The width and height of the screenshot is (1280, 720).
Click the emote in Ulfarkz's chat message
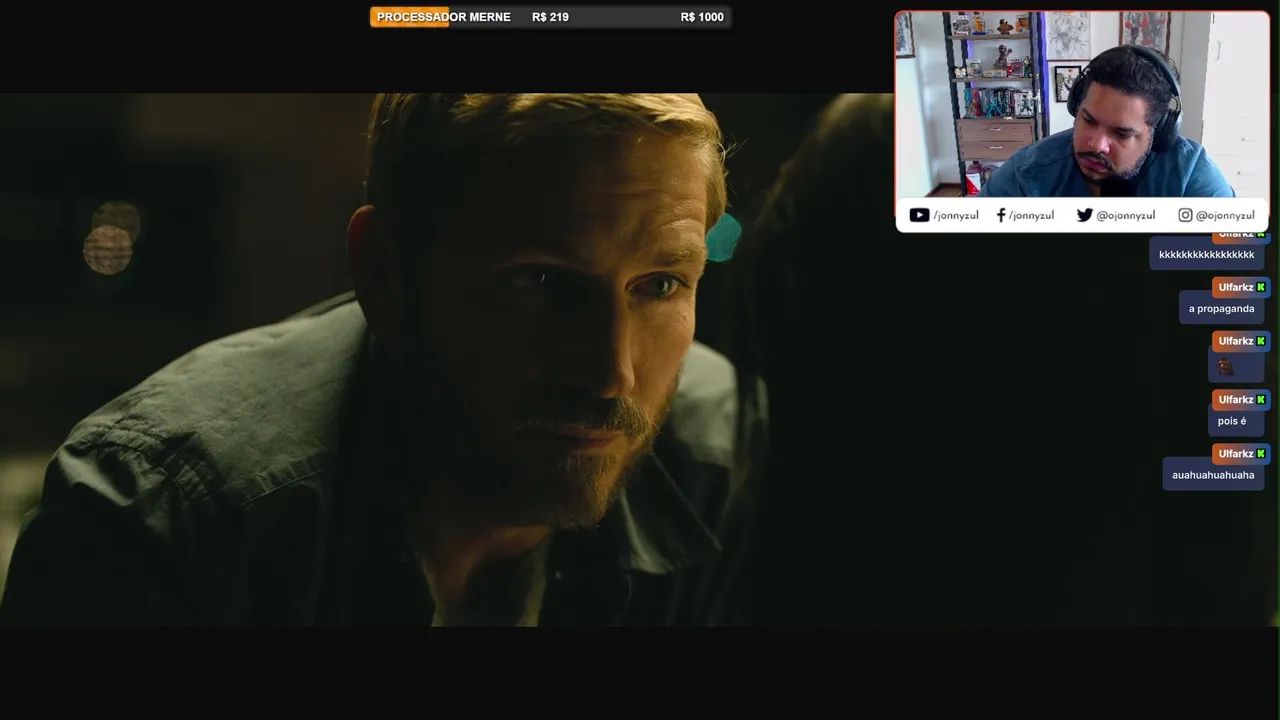1226,366
